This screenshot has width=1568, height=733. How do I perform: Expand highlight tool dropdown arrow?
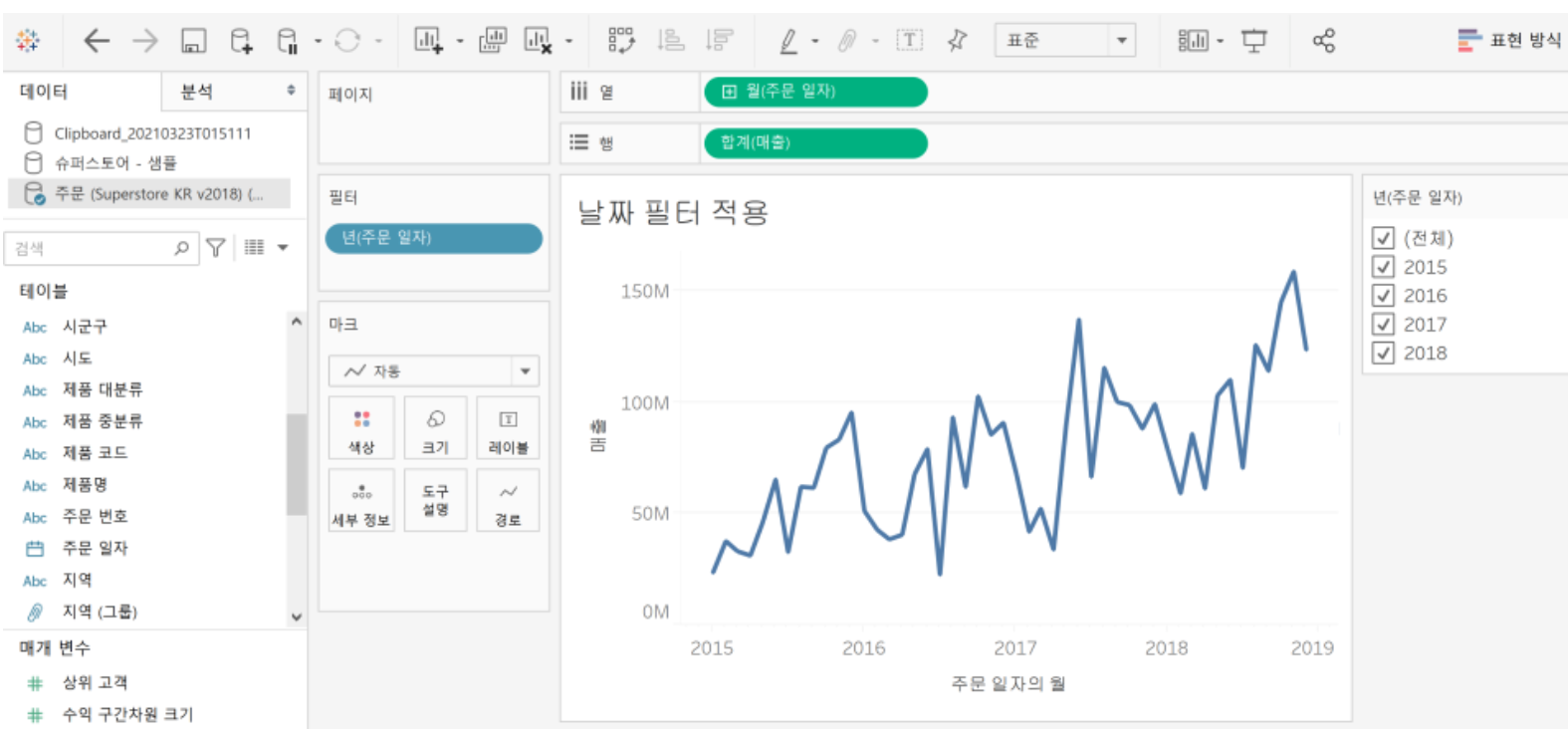[x=815, y=42]
